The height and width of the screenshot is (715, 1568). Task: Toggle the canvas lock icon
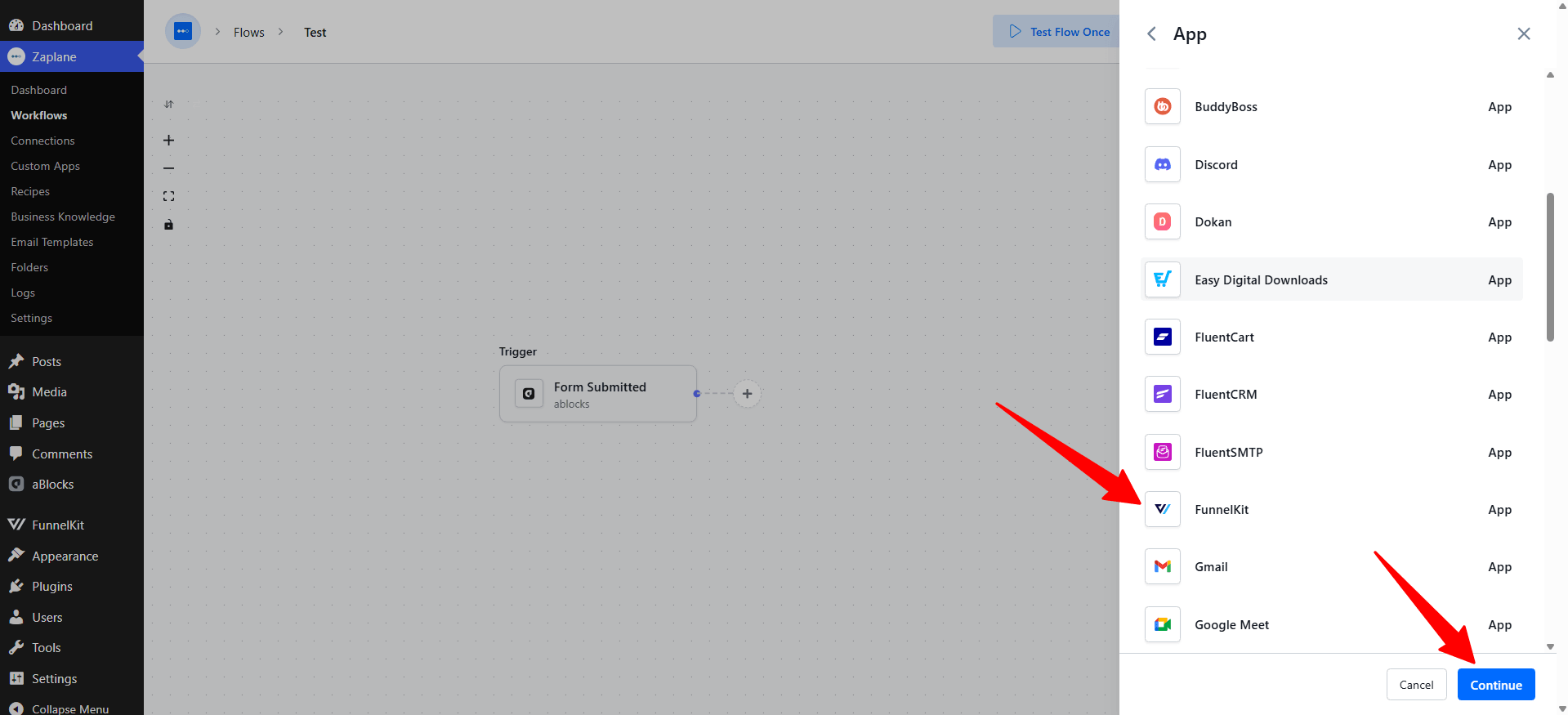point(168,224)
